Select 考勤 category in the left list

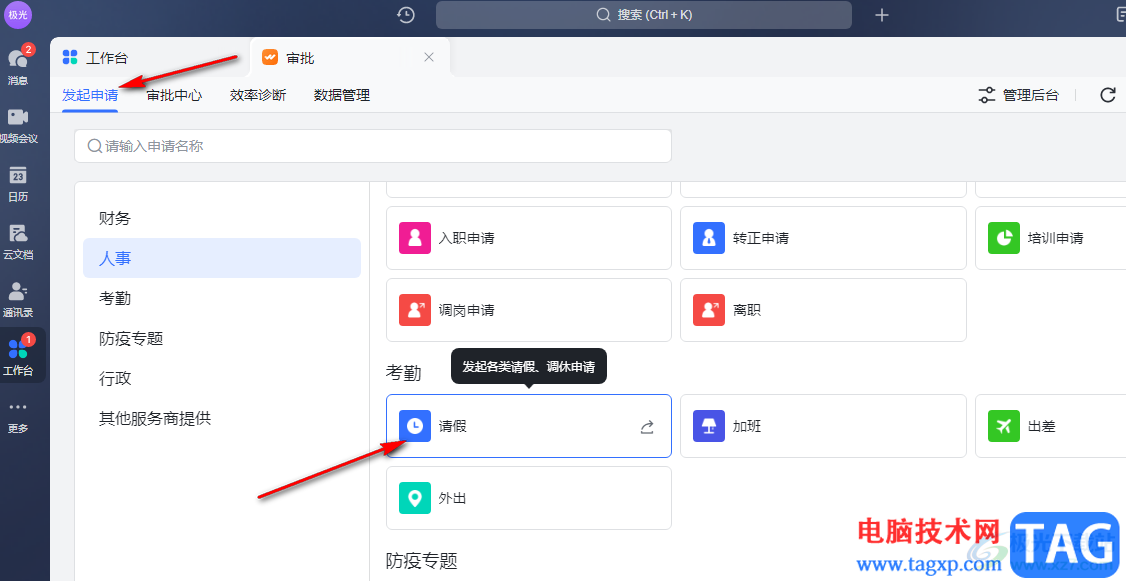pos(222,298)
